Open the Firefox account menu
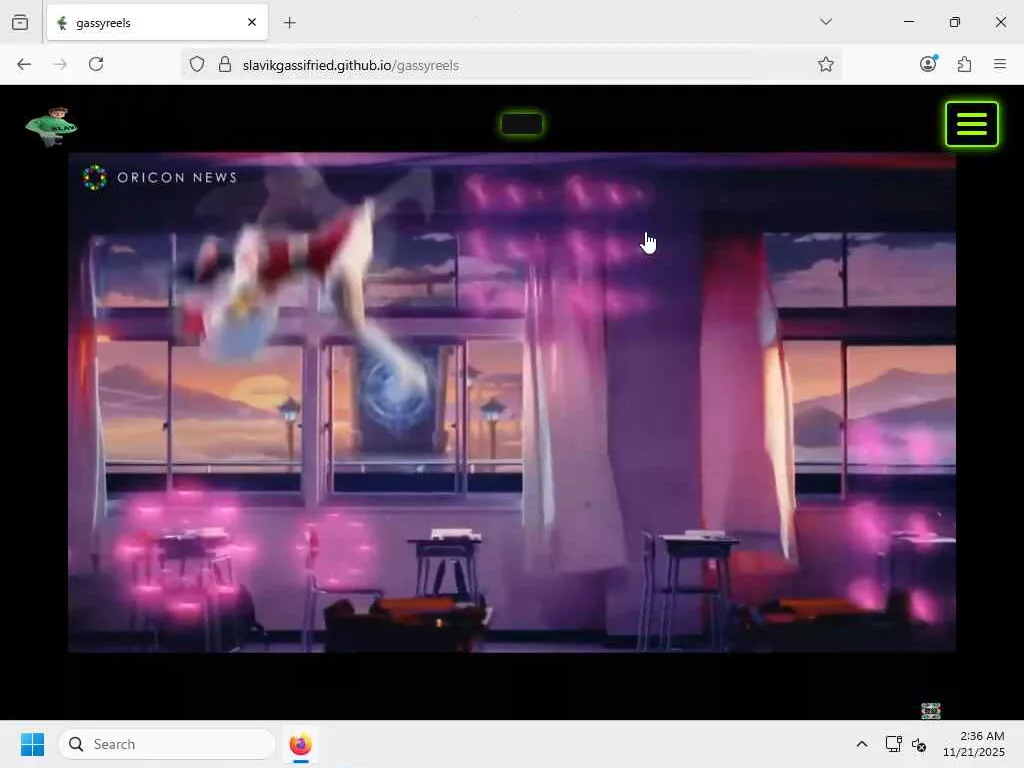 pyautogui.click(x=928, y=63)
